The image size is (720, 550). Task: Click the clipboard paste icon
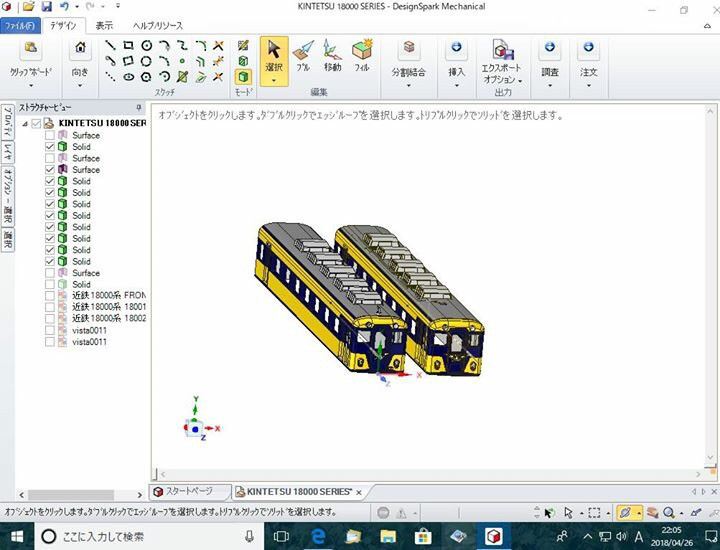[31, 47]
